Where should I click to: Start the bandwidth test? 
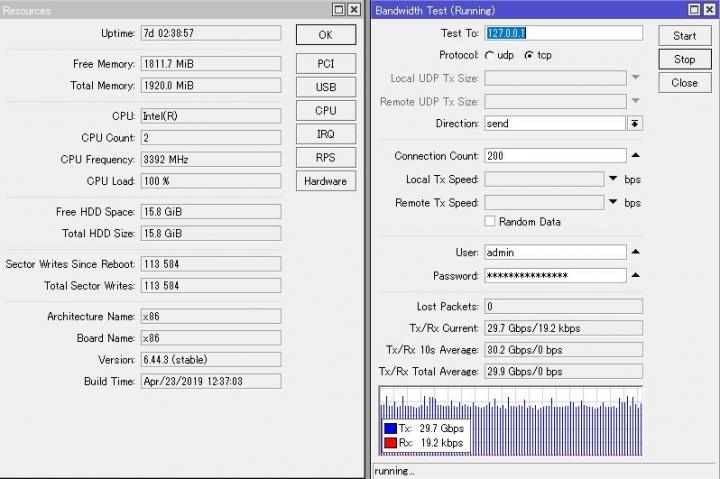point(685,36)
